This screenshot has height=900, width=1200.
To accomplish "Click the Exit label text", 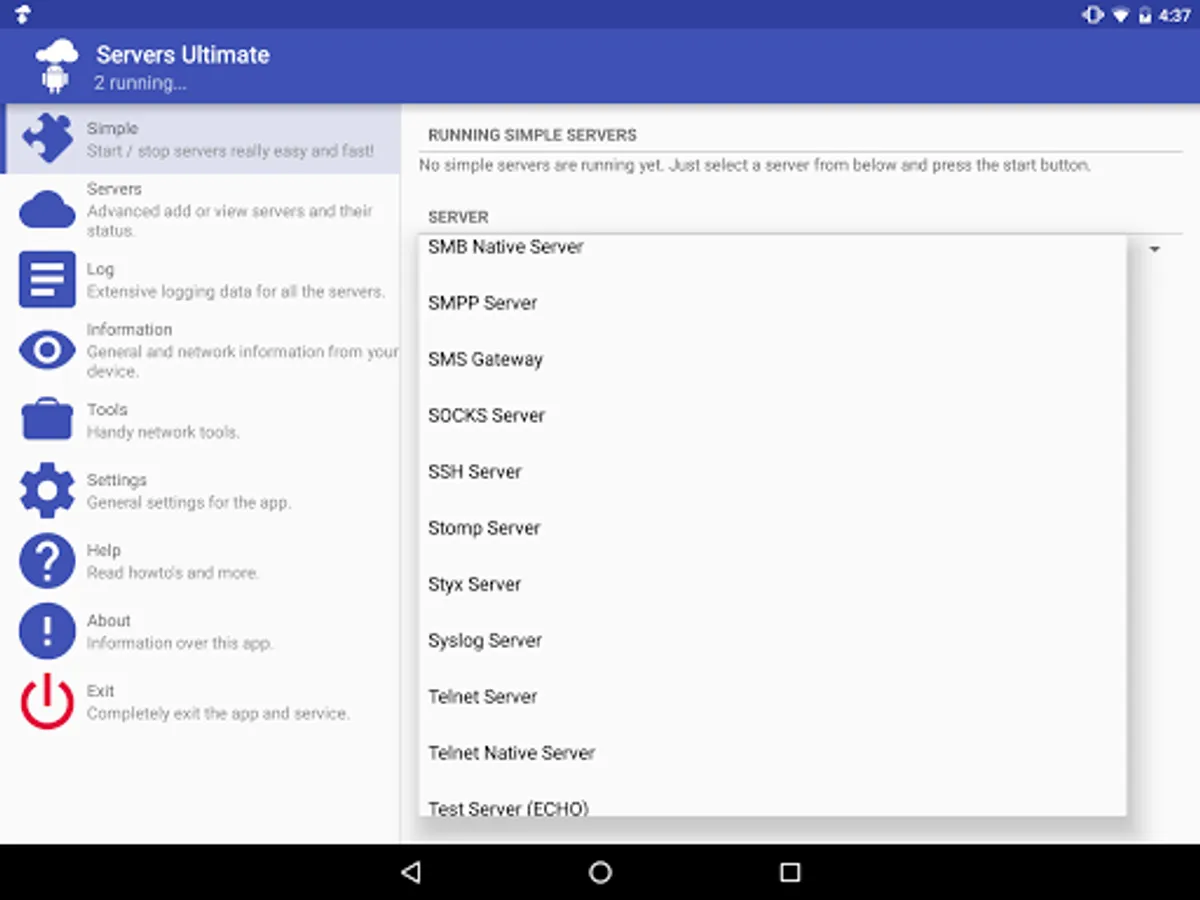I will tap(100, 690).
